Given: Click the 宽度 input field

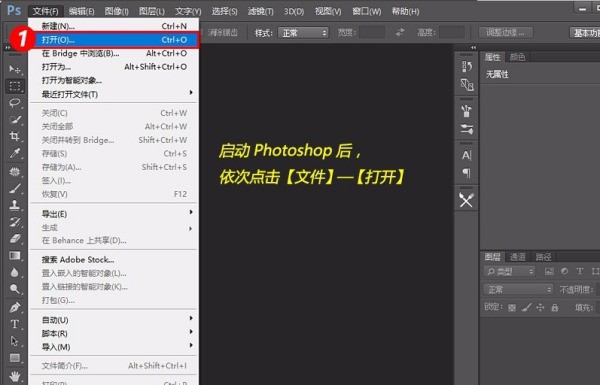Looking at the screenshot, I should (372, 33).
